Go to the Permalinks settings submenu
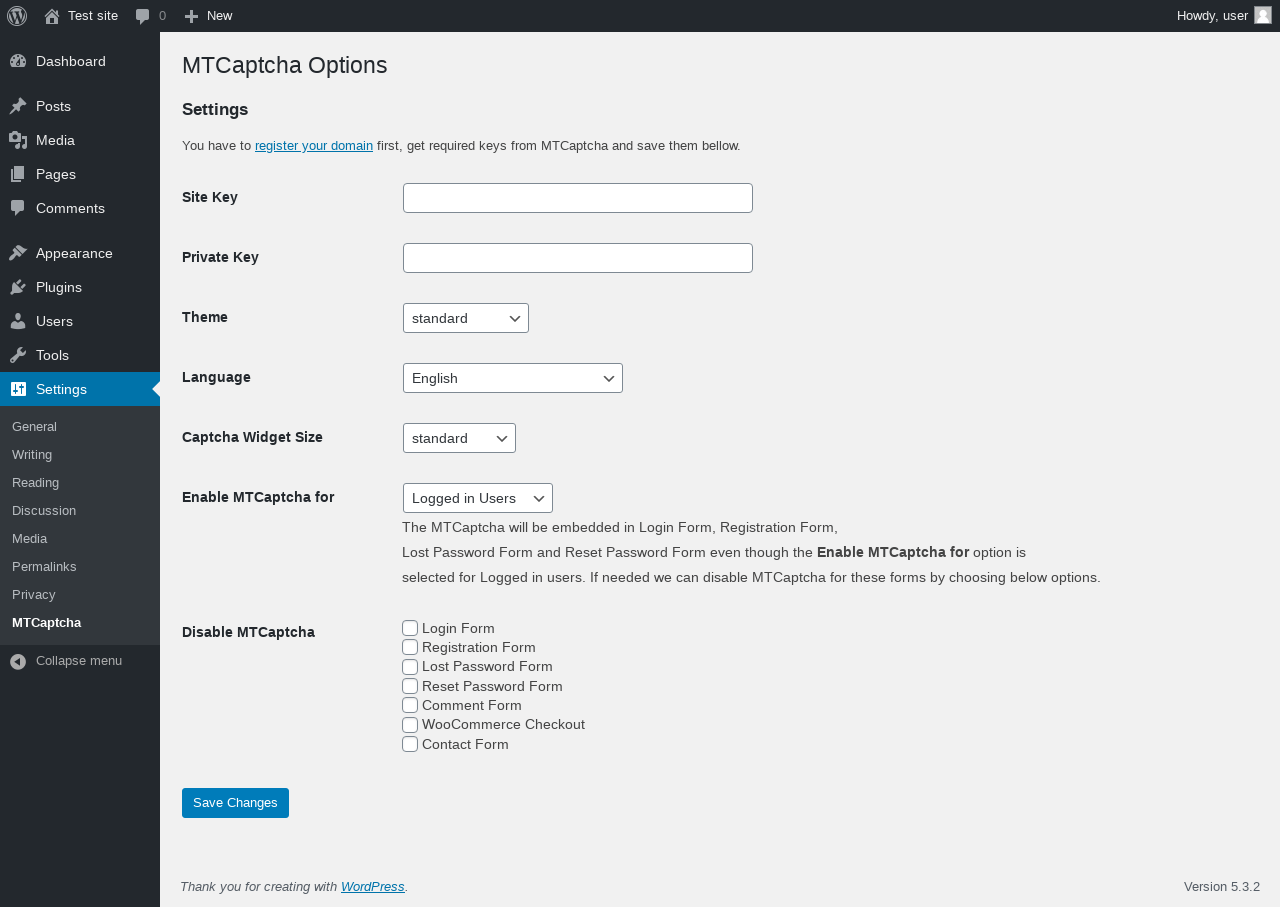This screenshot has width=1280, height=907. coord(44,566)
